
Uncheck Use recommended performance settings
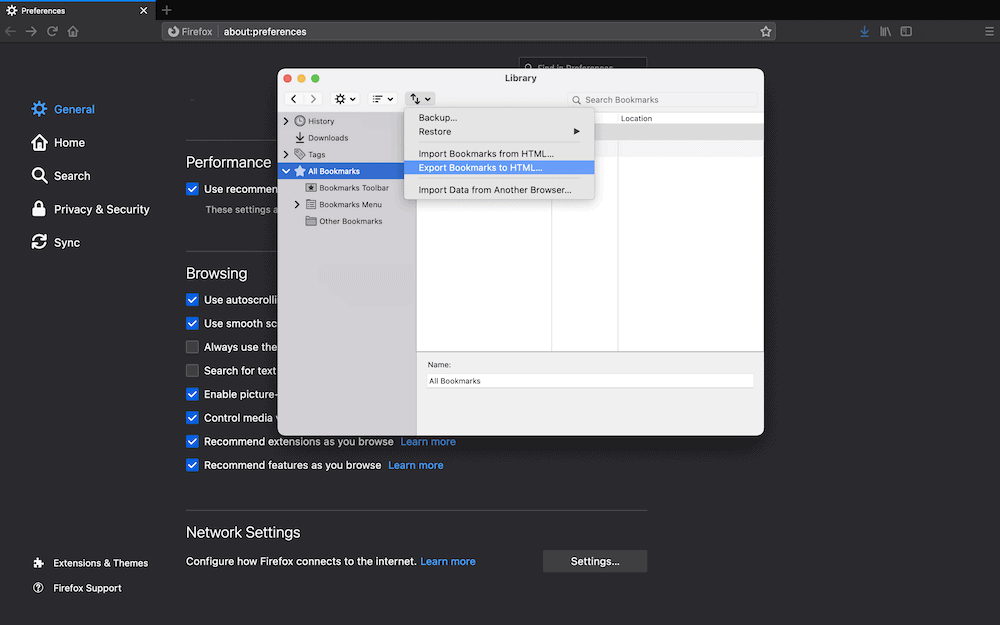pos(191,188)
